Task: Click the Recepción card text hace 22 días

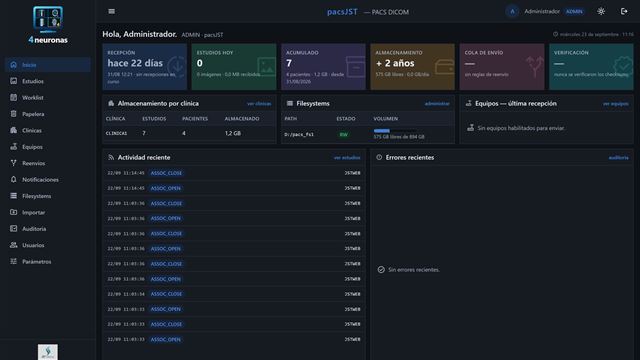Action: pyautogui.click(x=135, y=63)
